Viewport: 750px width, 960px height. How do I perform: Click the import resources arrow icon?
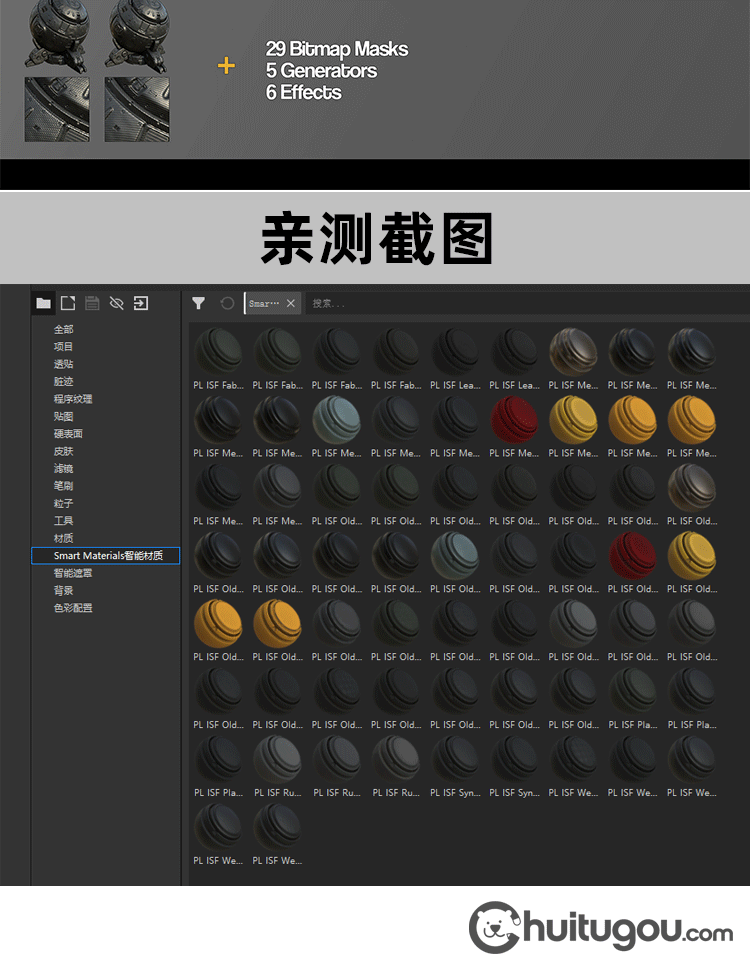(141, 303)
